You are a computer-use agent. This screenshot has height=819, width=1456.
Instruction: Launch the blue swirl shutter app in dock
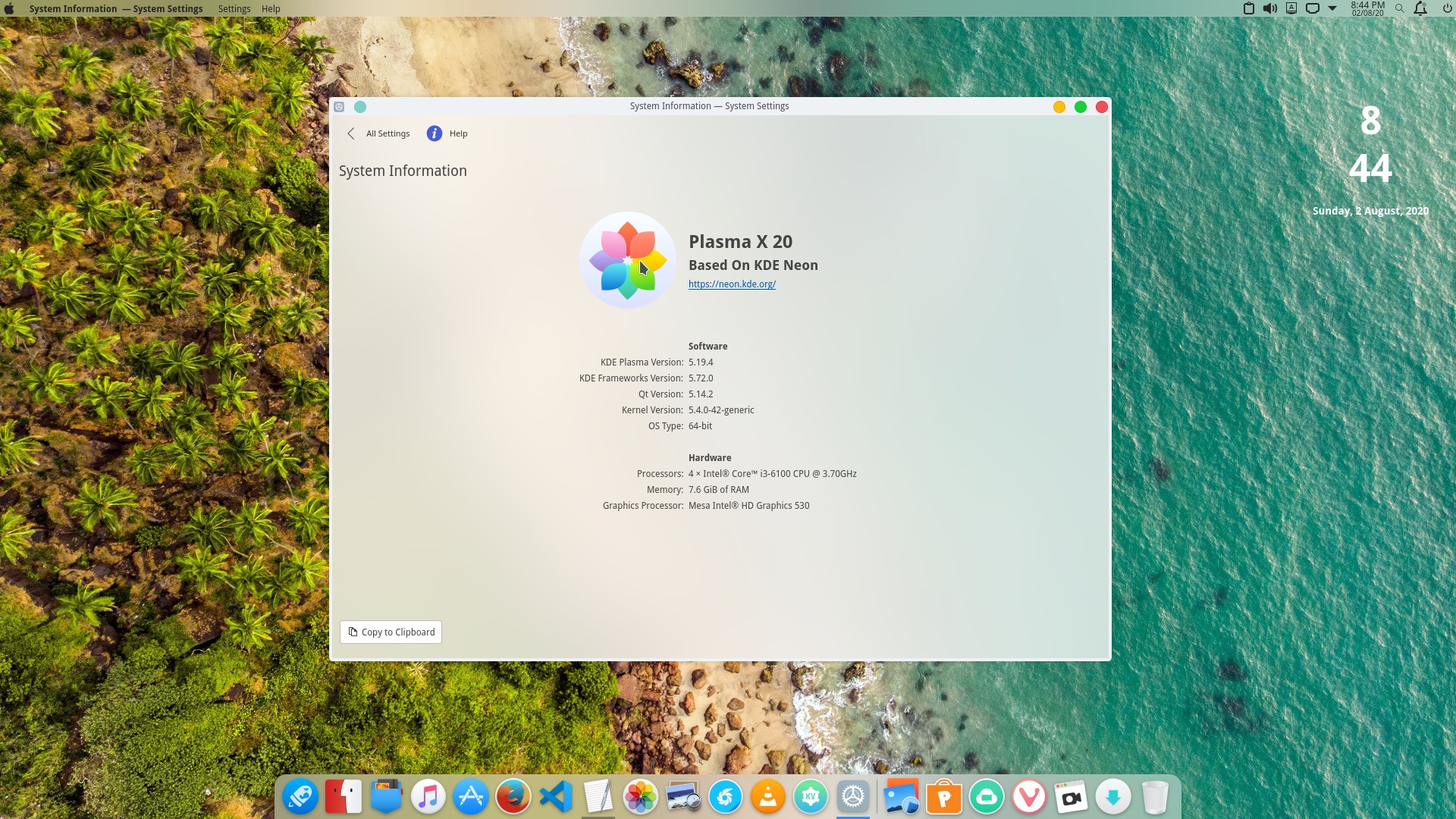click(726, 797)
